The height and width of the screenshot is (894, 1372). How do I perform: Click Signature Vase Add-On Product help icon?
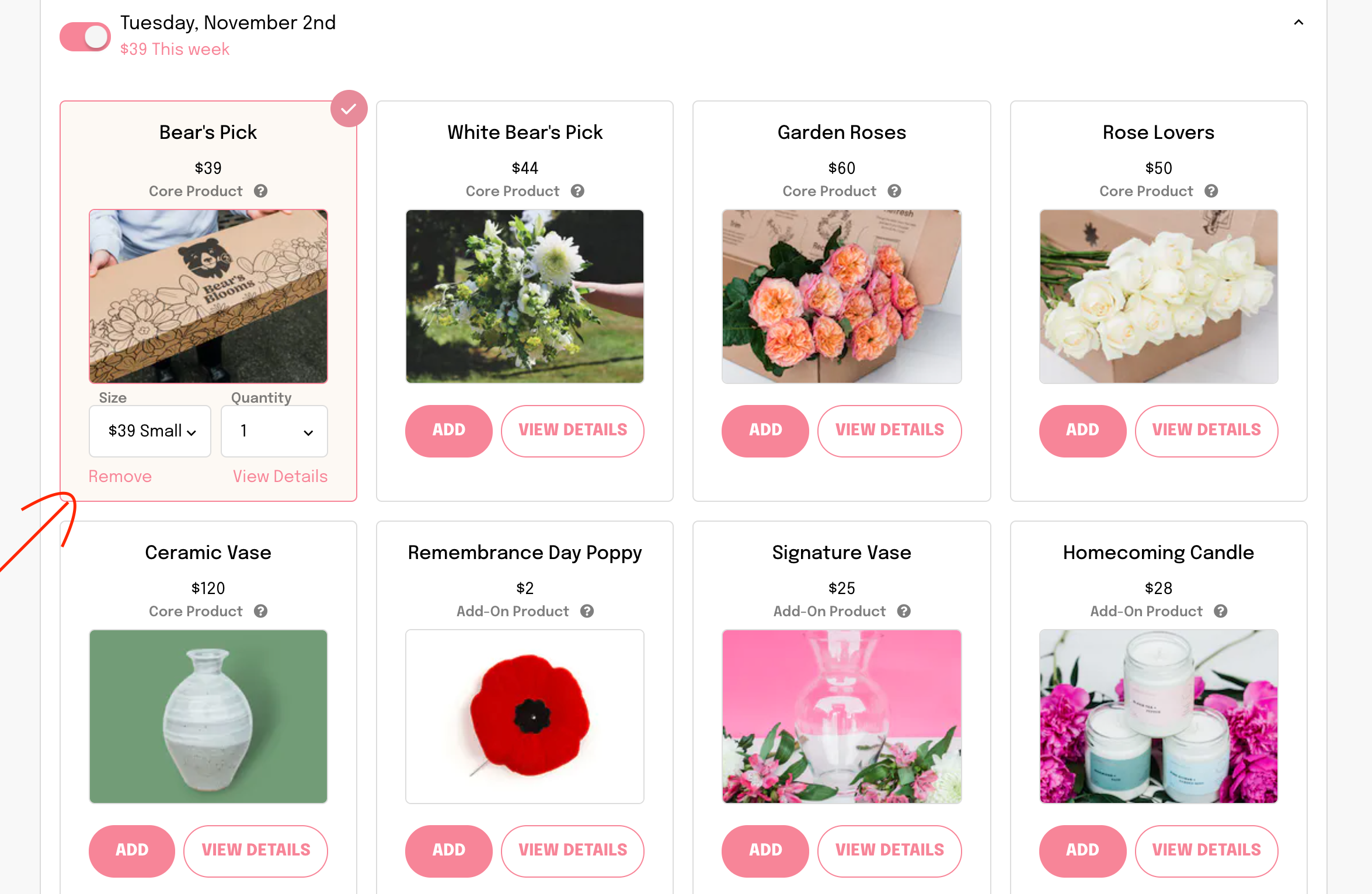[904, 611]
